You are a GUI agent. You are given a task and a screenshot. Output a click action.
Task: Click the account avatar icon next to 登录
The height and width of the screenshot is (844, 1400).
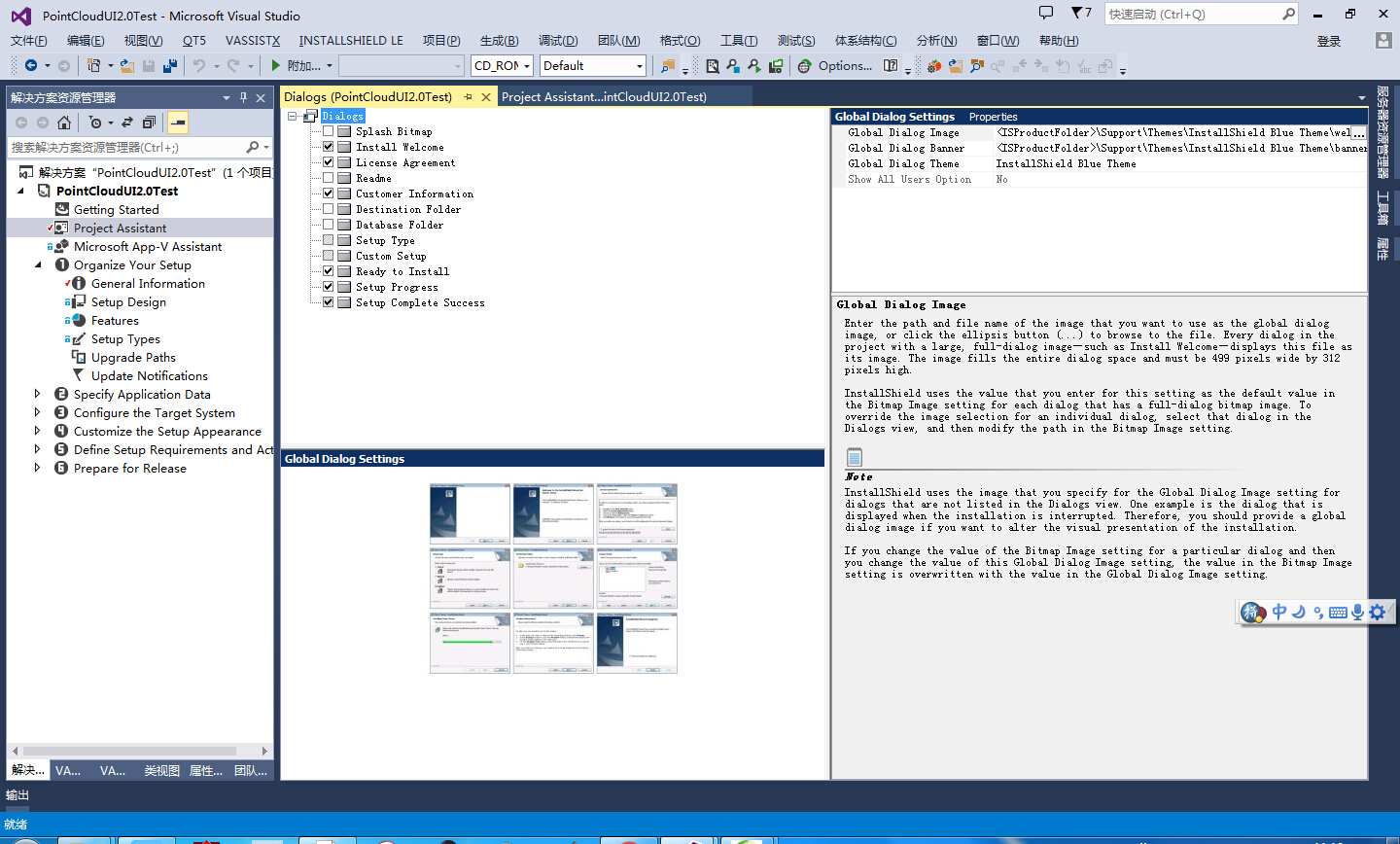click(1383, 40)
